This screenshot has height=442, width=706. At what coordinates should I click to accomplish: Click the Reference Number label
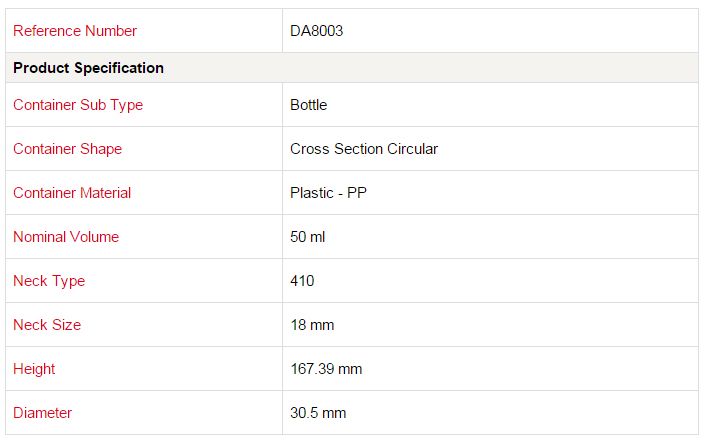pyautogui.click(x=75, y=31)
